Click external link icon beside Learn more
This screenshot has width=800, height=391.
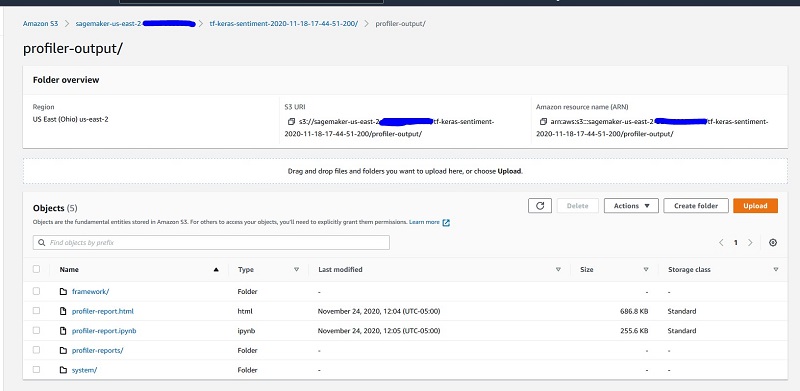[x=446, y=223]
